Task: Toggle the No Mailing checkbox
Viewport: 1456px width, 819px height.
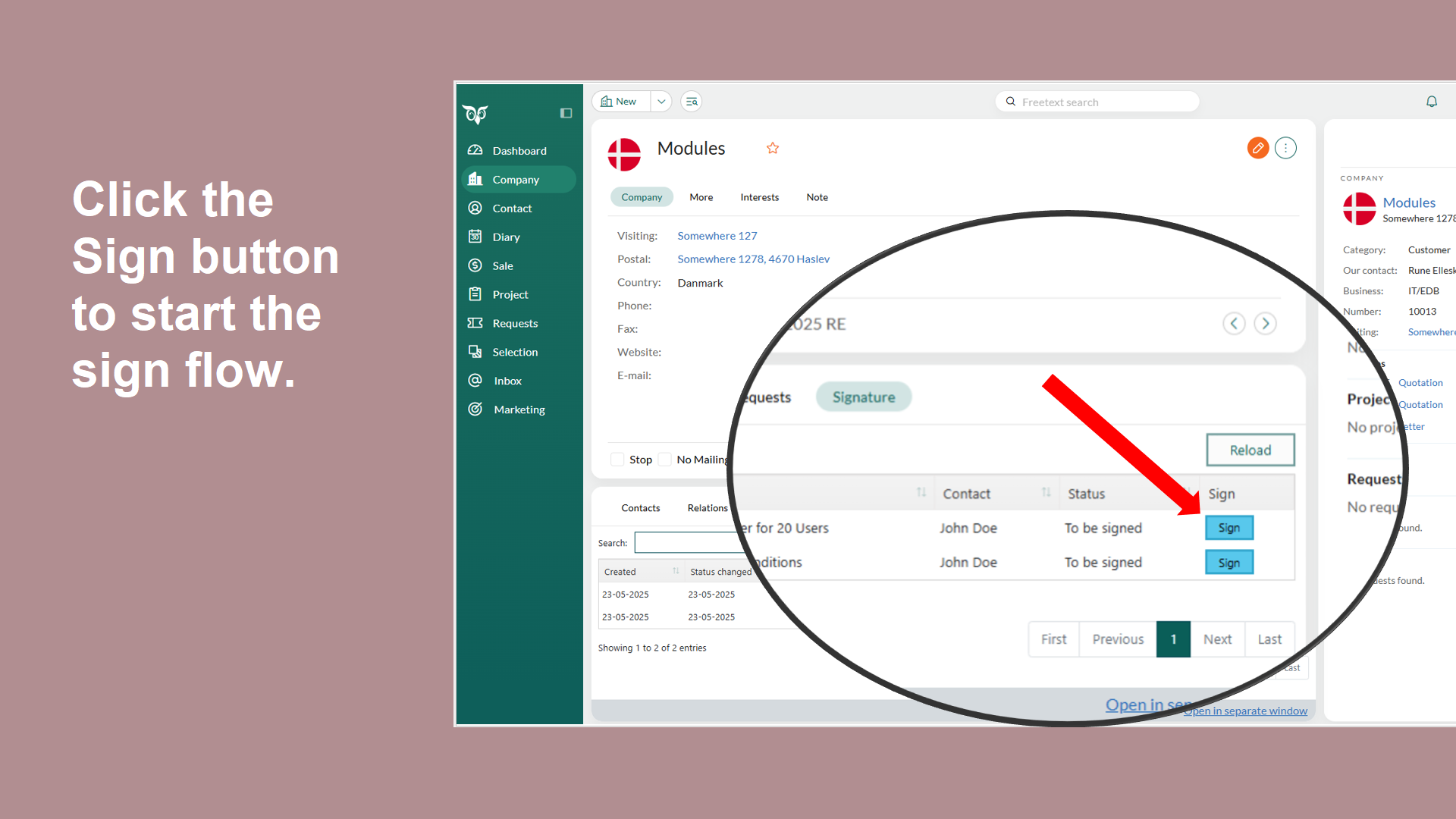Action: click(x=665, y=460)
